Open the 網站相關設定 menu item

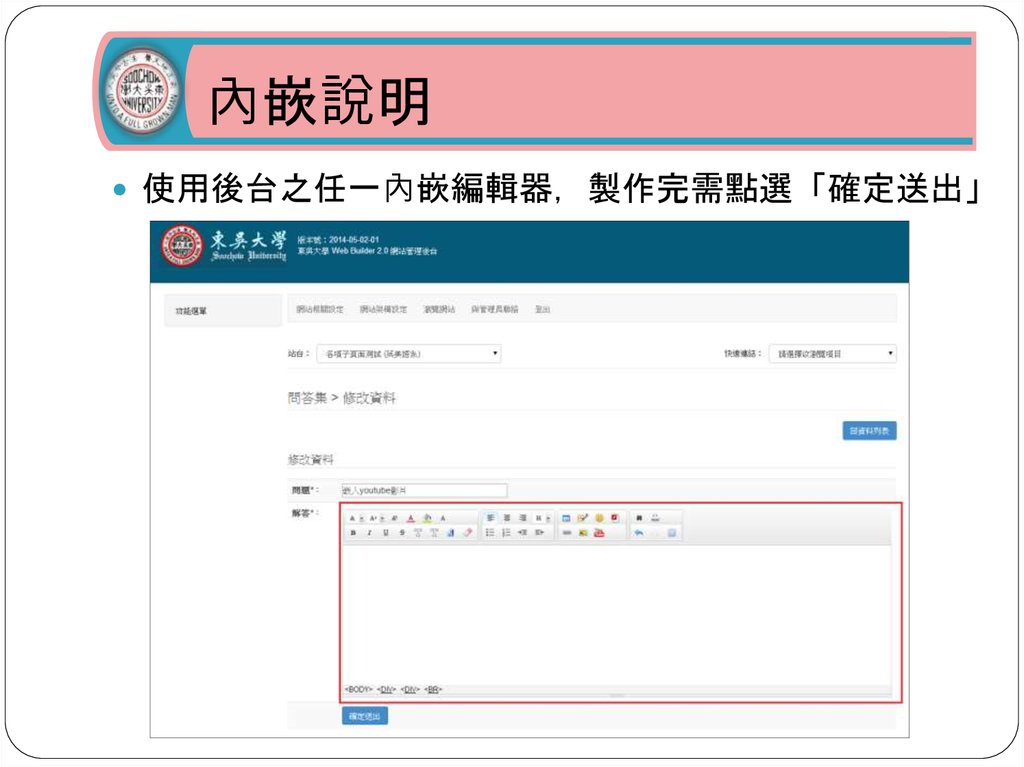click(x=320, y=310)
